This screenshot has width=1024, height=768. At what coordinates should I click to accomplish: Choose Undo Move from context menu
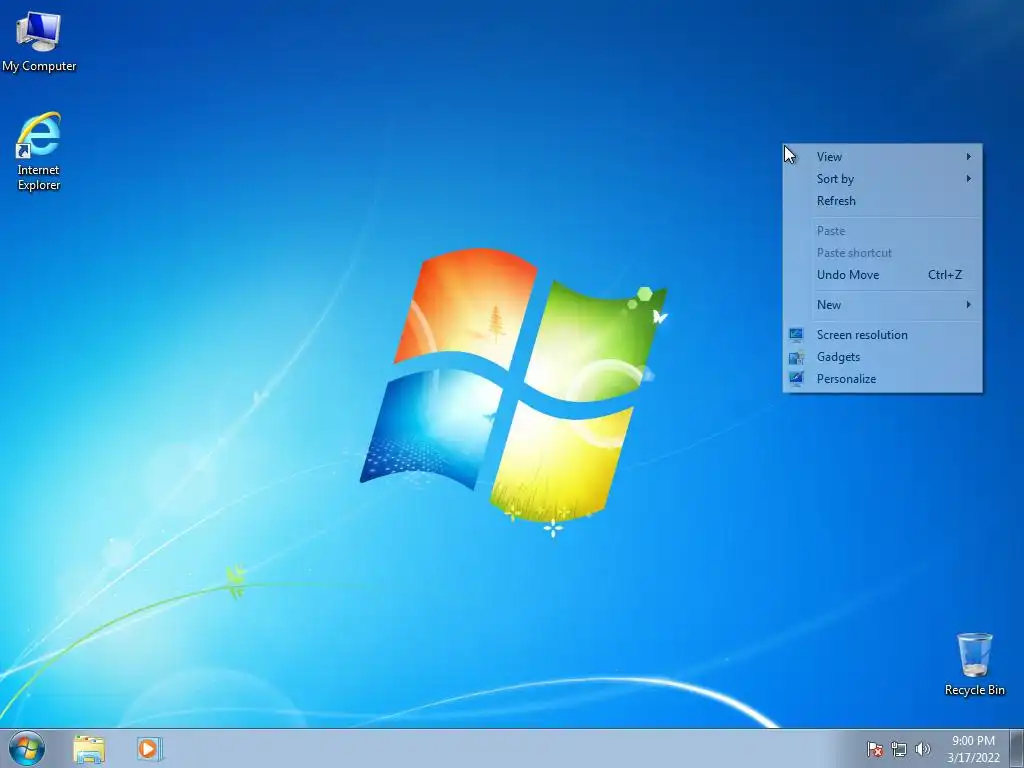tap(882, 274)
